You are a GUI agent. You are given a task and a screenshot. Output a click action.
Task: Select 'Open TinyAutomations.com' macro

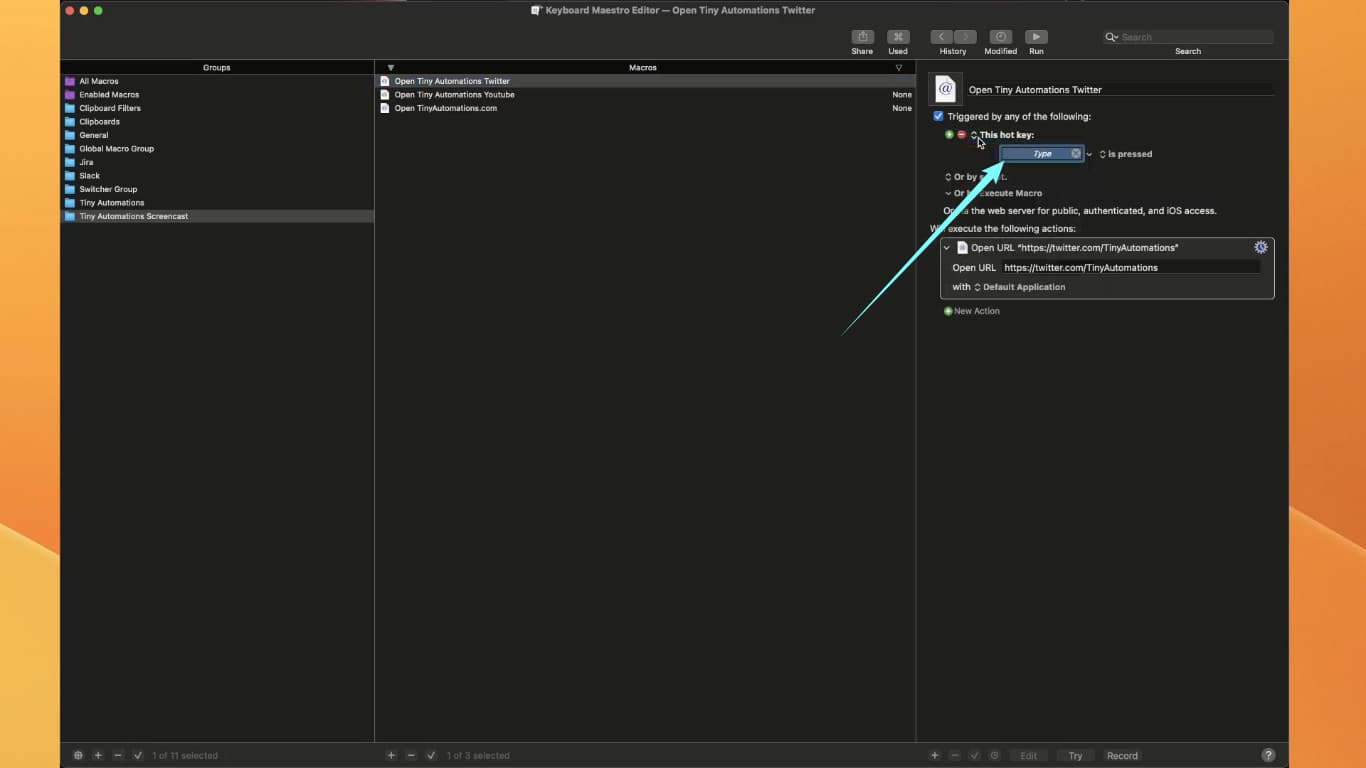[645, 108]
